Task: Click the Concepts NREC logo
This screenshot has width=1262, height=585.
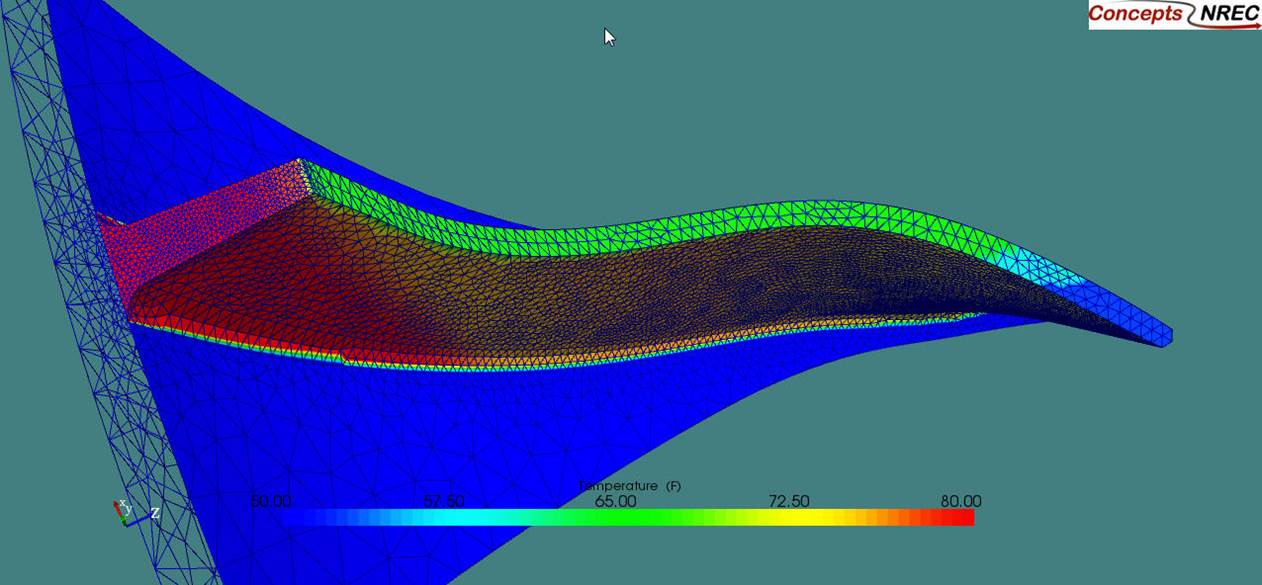Action: coord(1174,14)
